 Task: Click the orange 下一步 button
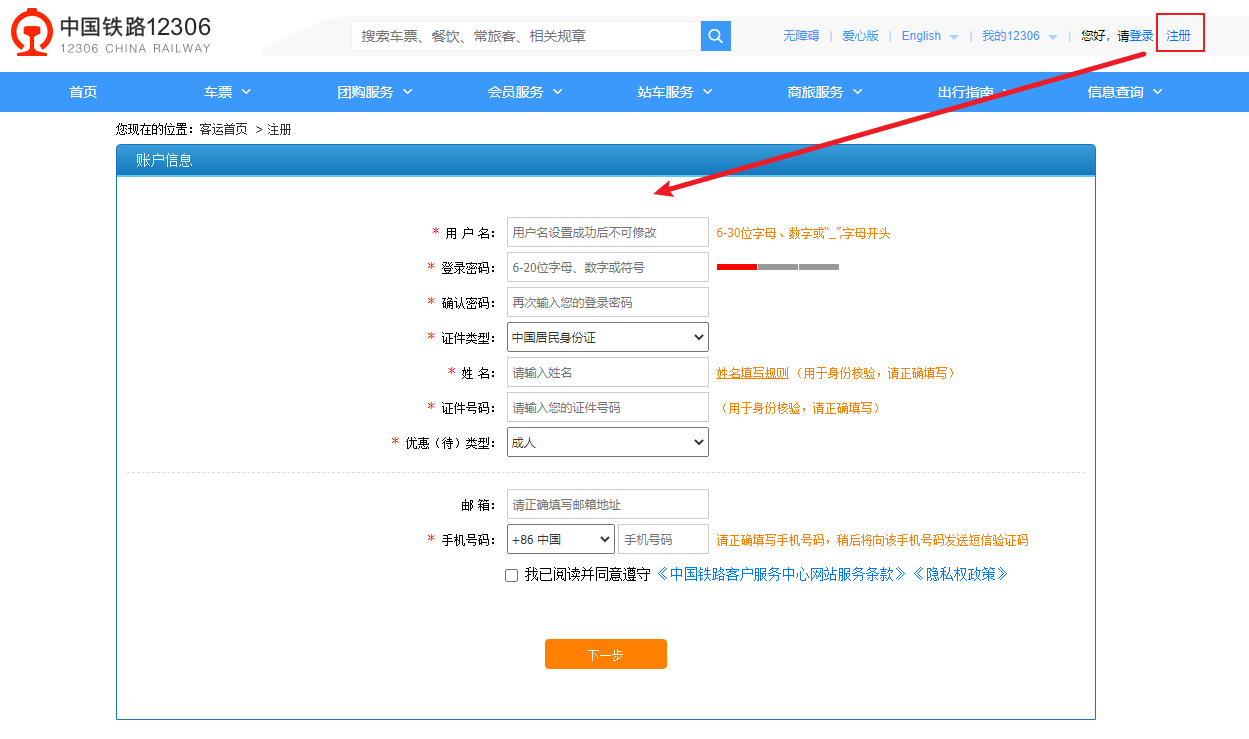tap(605, 654)
